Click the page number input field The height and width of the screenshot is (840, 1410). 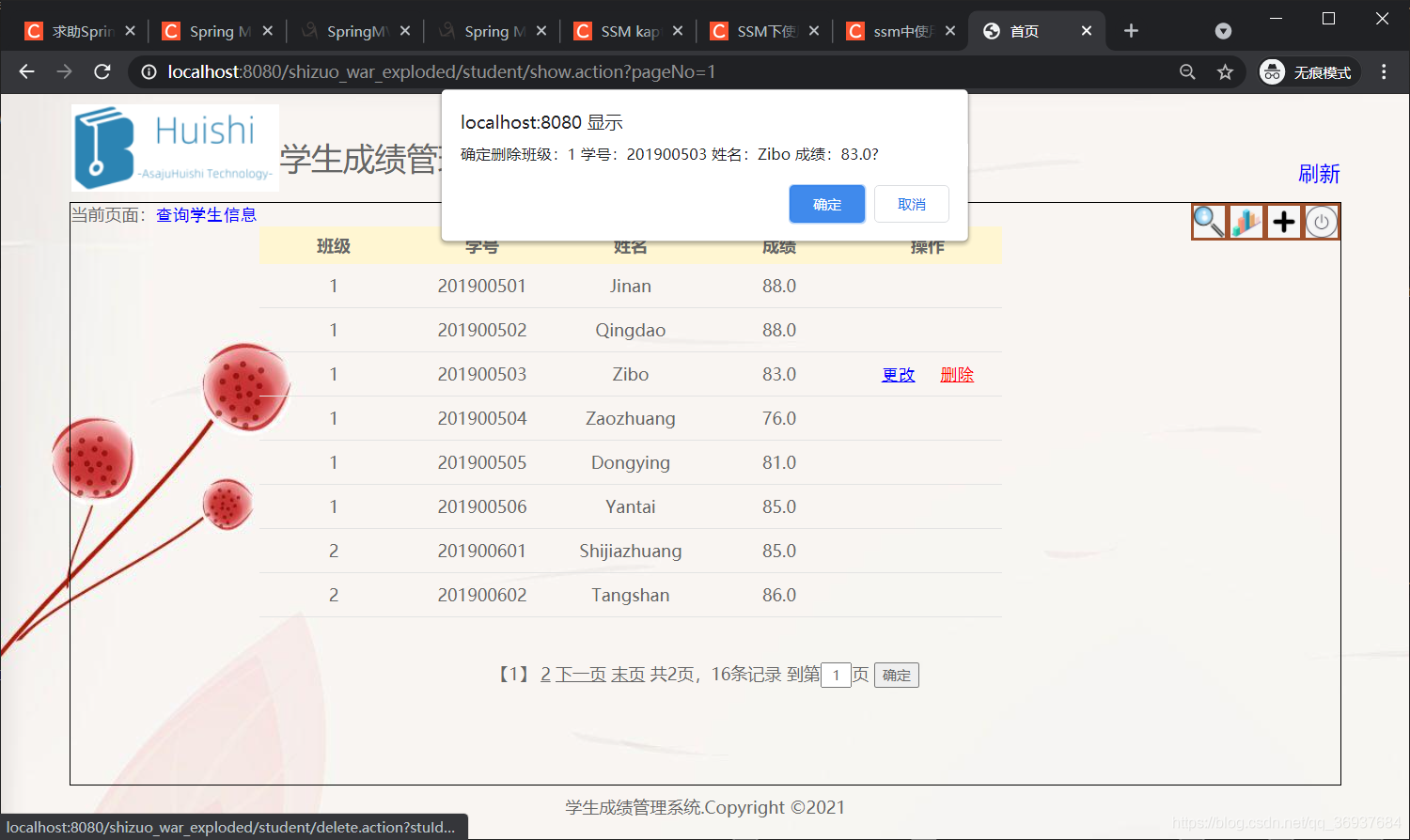point(836,675)
